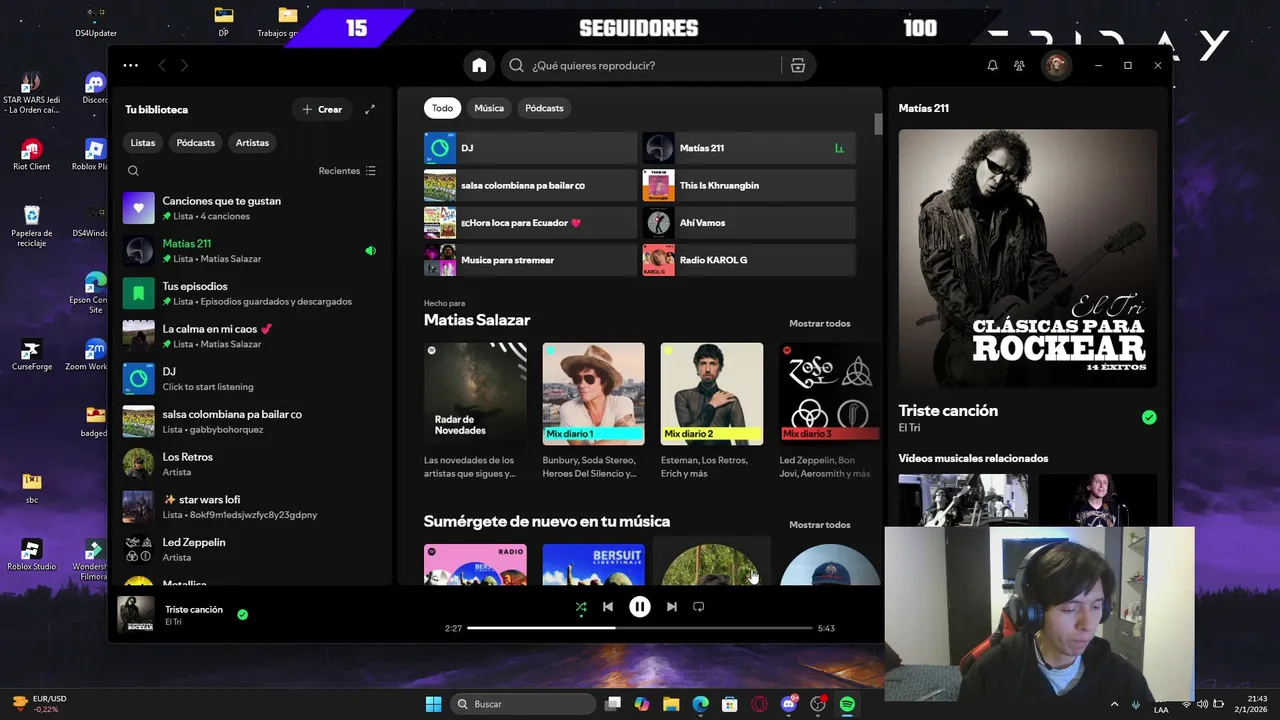Open Spotify from the taskbar

[x=847, y=704]
